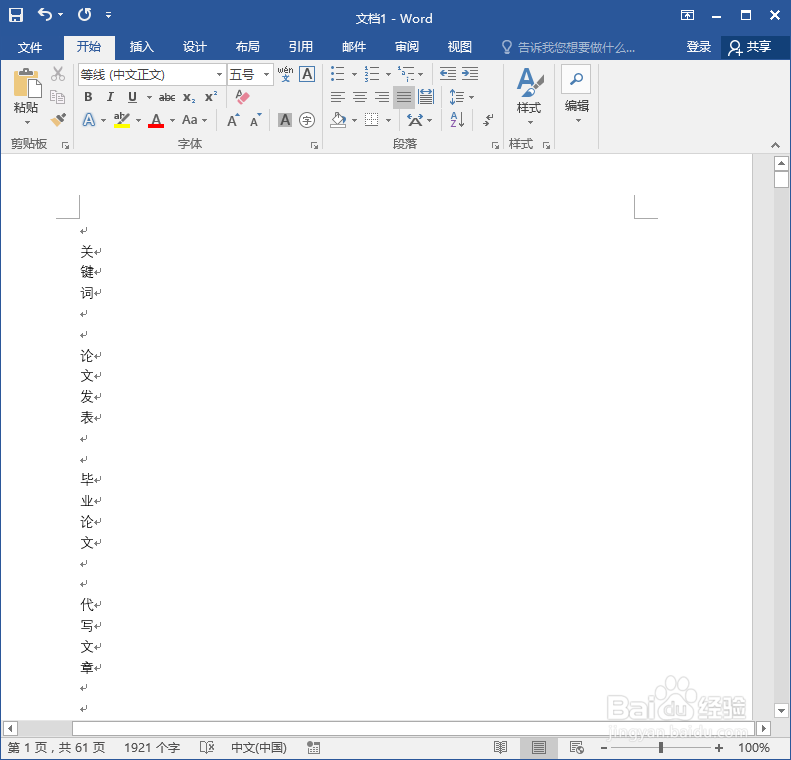791x760 pixels.
Task: Click the zoom out minus button
Action: (604, 747)
